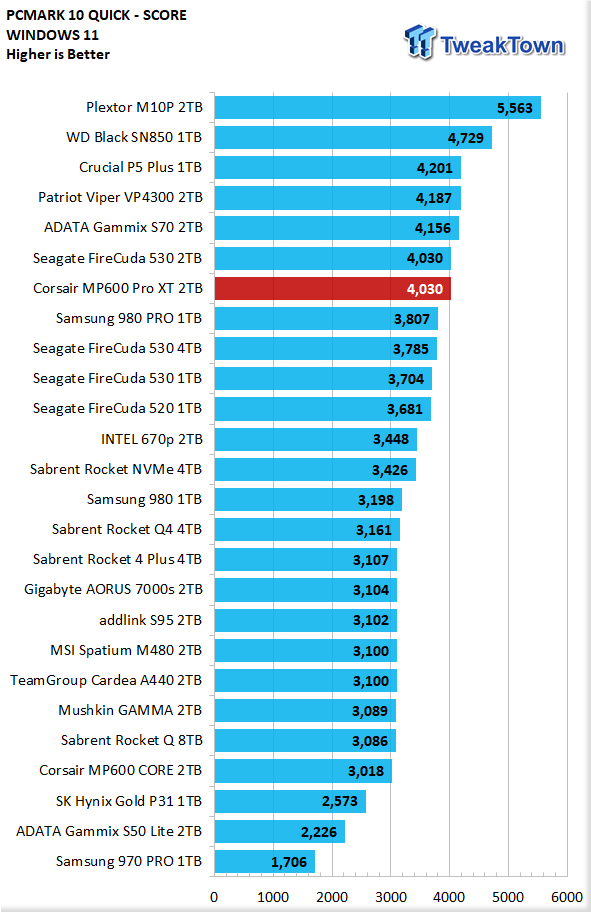Screen dimensions: 591x912
Task: Select the Patriot Viper VP4300 2TB label
Action: [x=120, y=198]
